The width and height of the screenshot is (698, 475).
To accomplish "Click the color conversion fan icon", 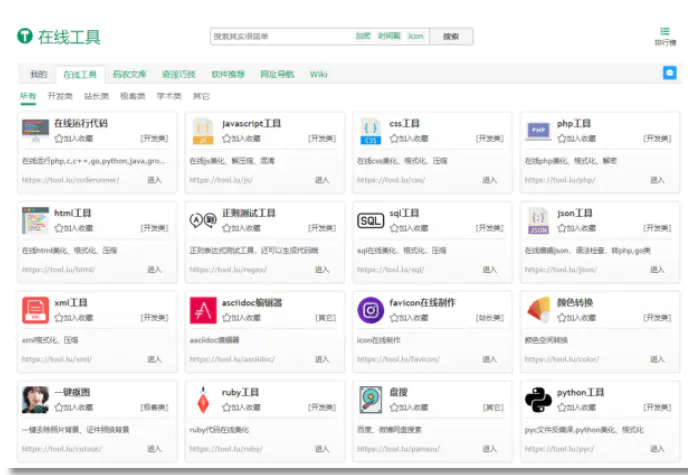I will 538,309.
